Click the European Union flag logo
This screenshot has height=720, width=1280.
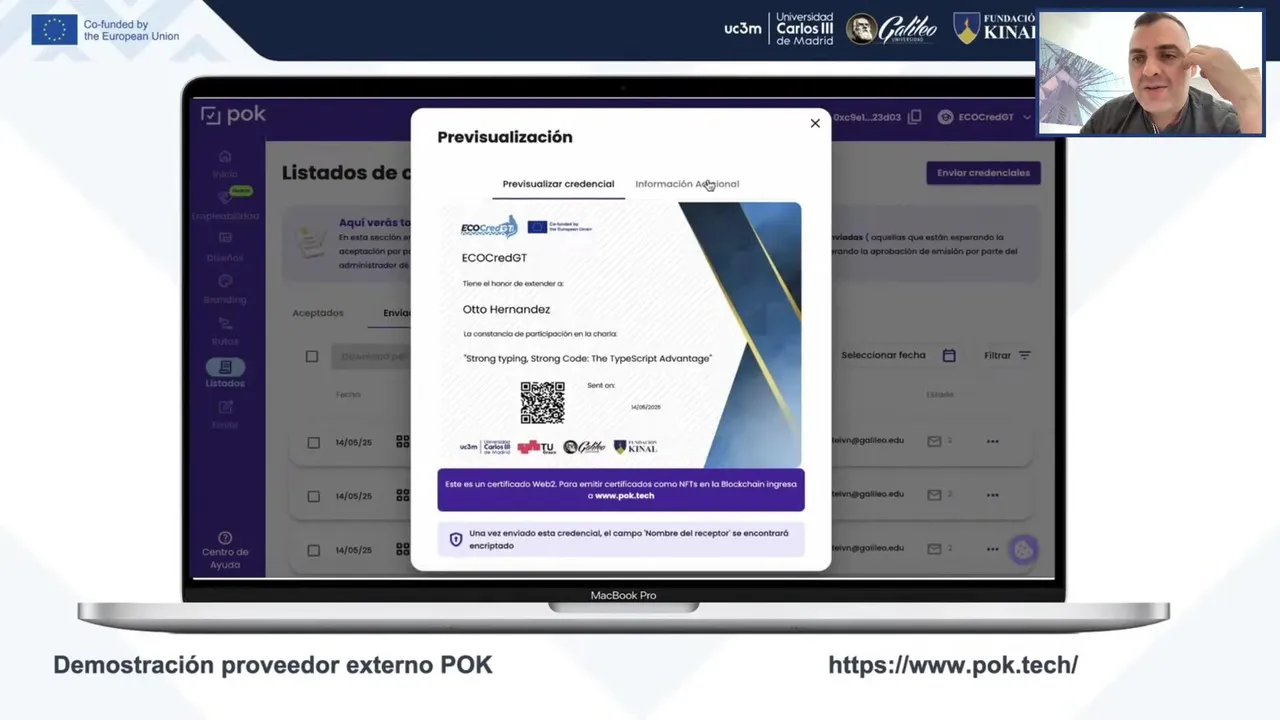(x=54, y=30)
